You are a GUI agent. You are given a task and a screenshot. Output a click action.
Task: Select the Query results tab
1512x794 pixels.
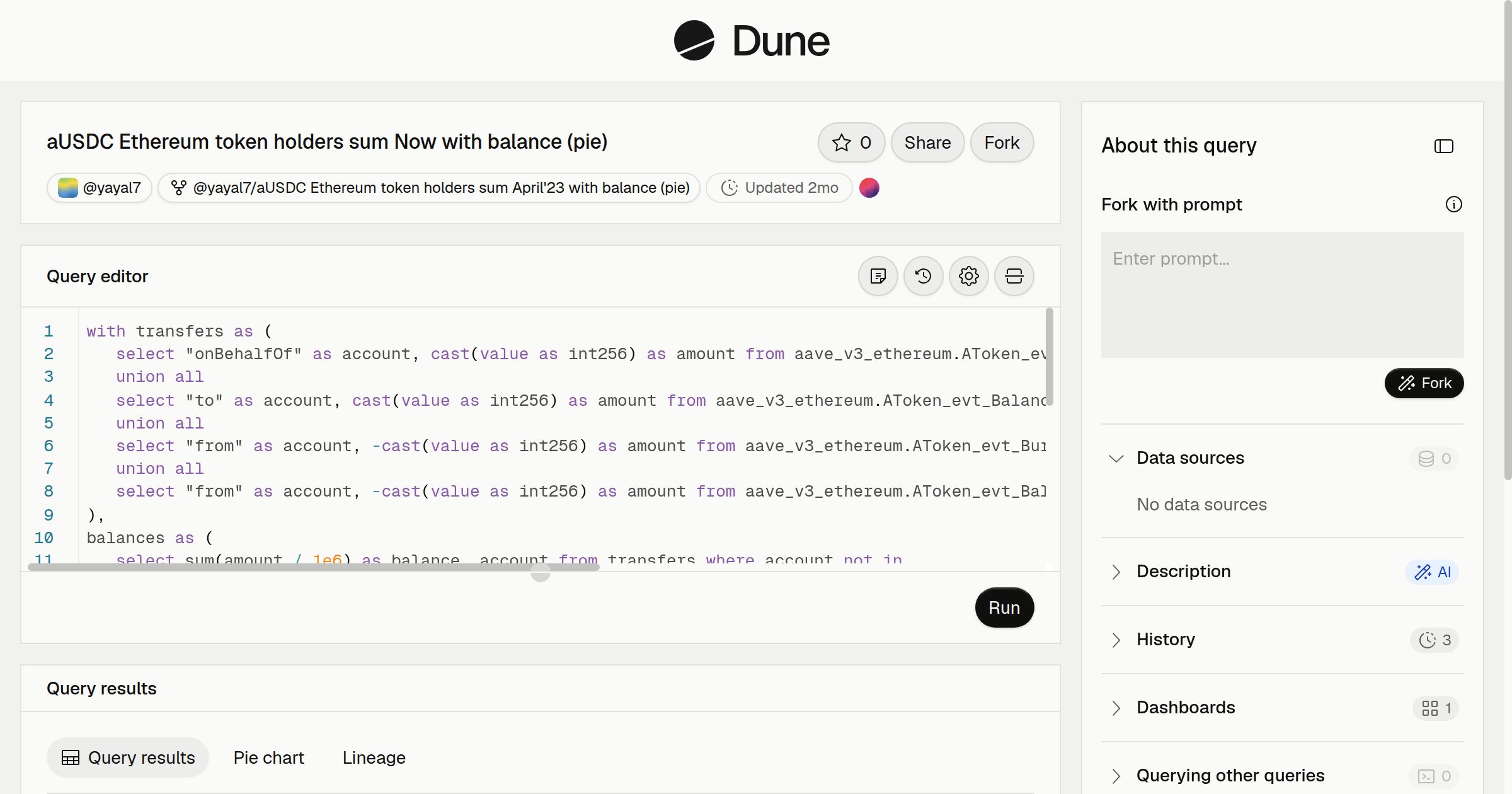(x=128, y=757)
